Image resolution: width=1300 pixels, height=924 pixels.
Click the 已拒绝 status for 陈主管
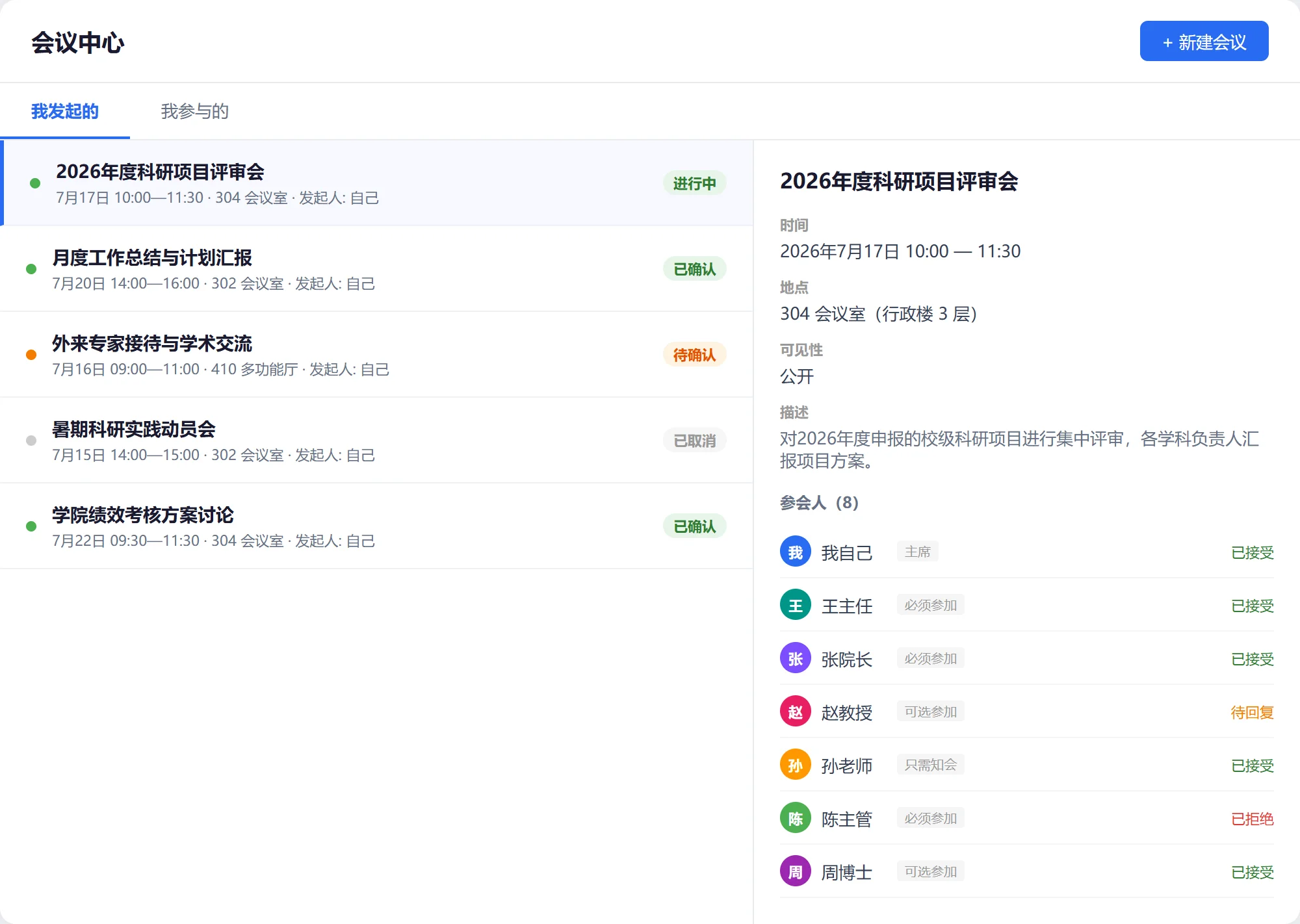(1252, 819)
